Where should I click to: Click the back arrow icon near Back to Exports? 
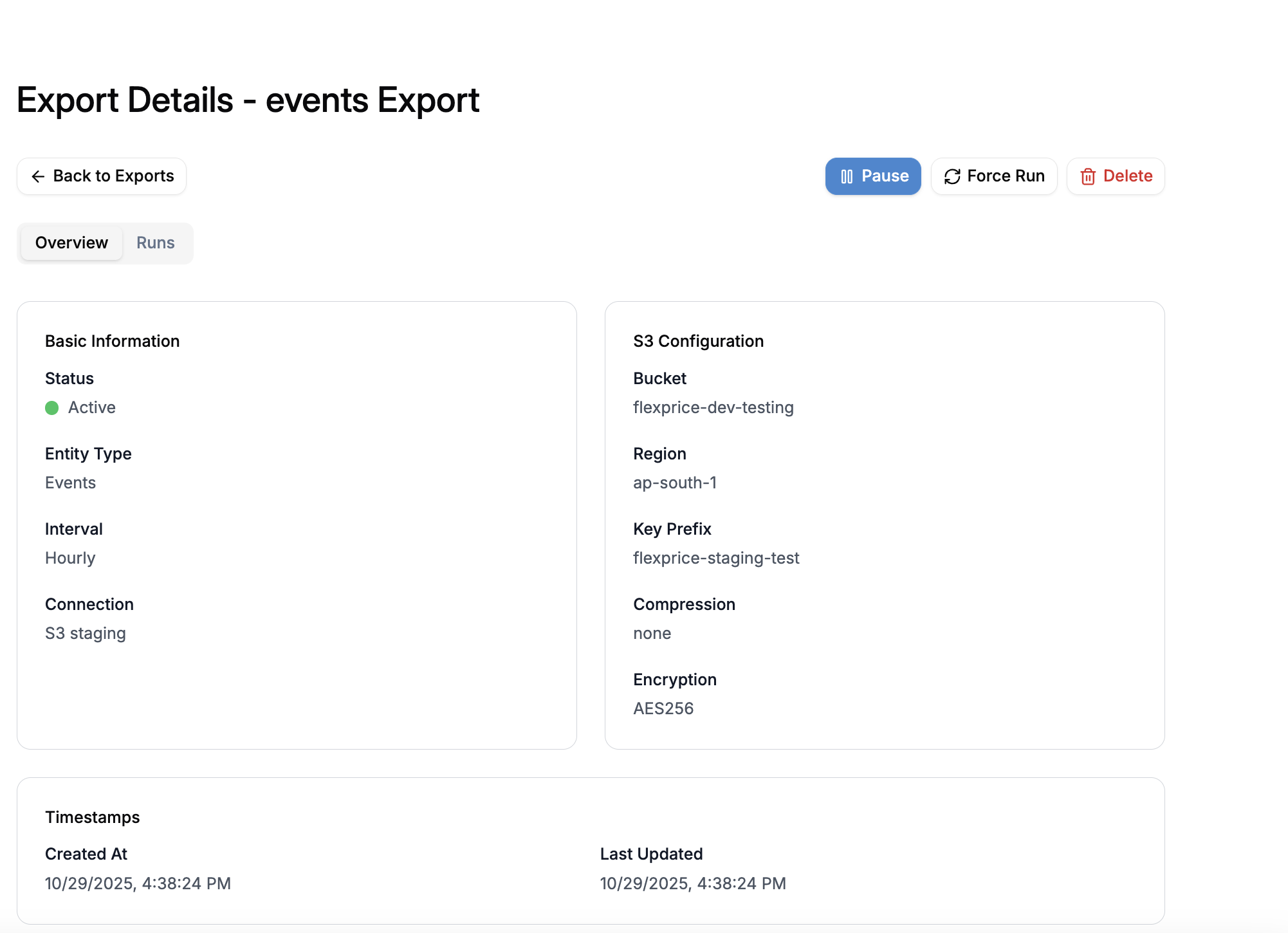(37, 176)
